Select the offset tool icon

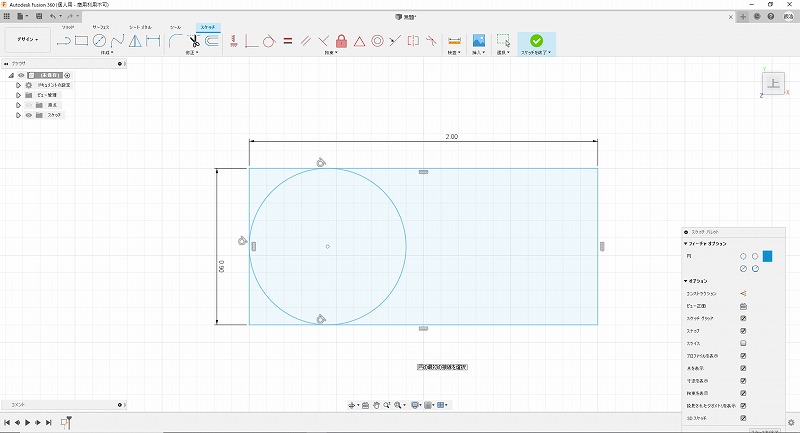coord(213,41)
